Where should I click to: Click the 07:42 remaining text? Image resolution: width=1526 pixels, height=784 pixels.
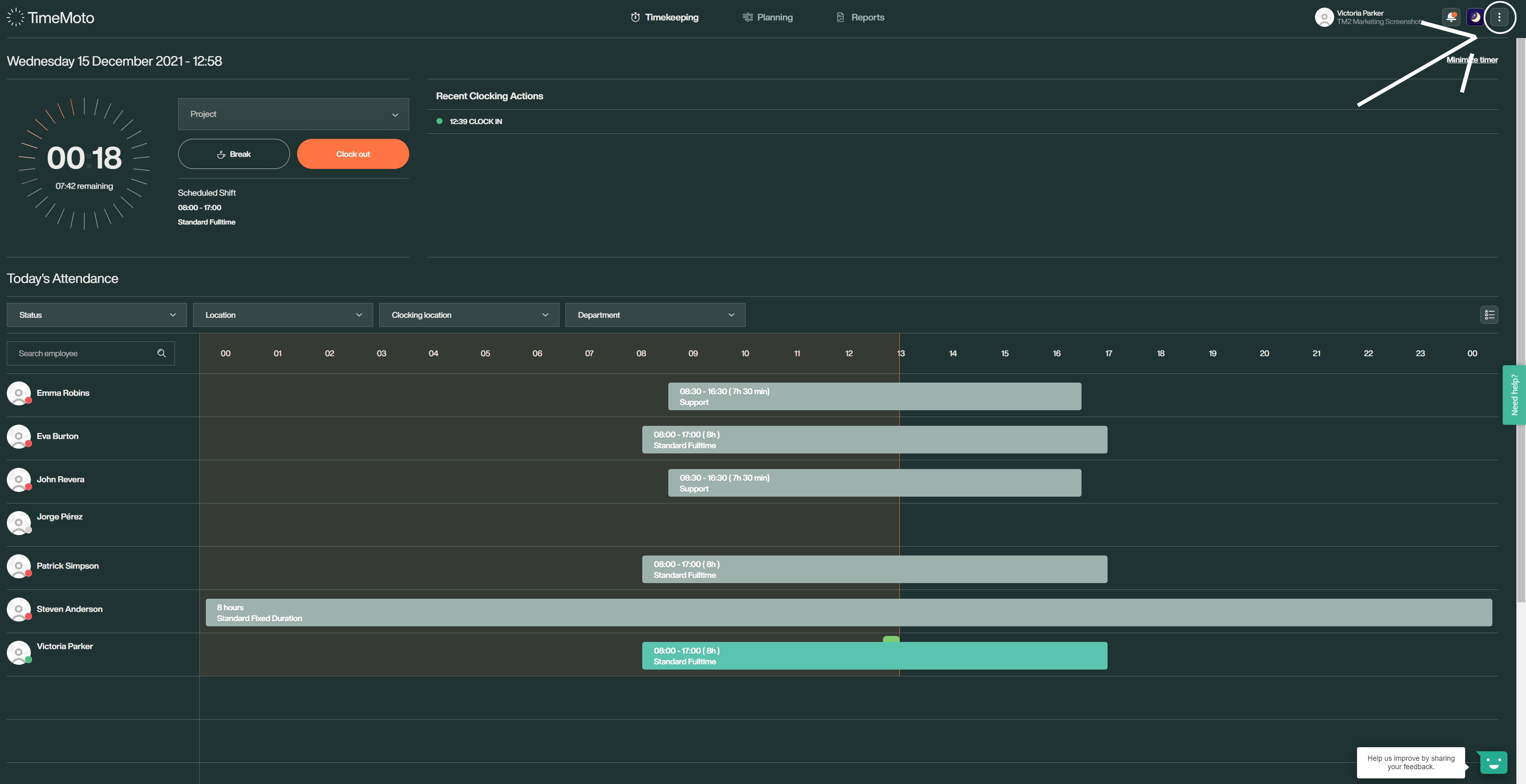tap(84, 186)
